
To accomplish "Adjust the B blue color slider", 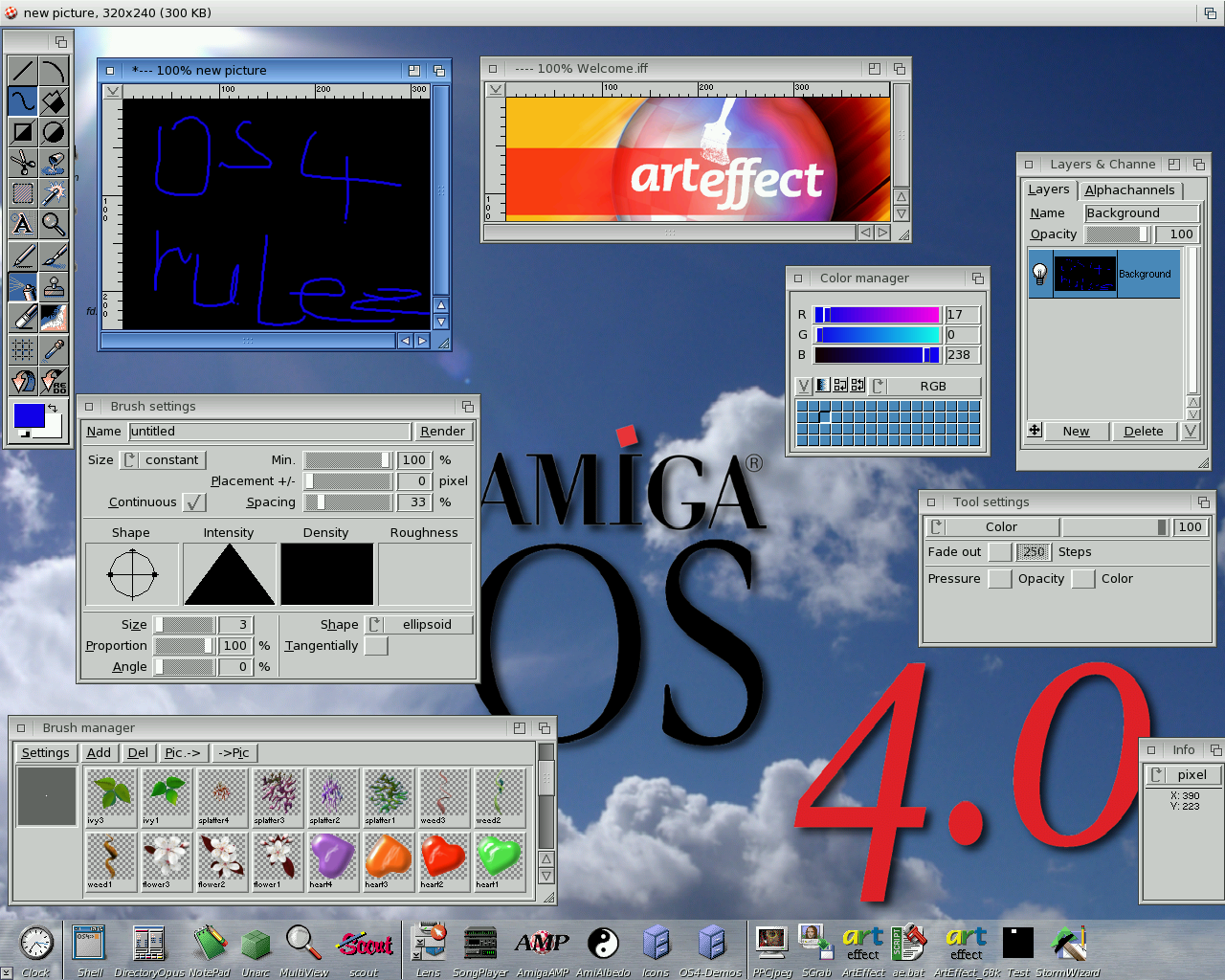I will click(877, 355).
